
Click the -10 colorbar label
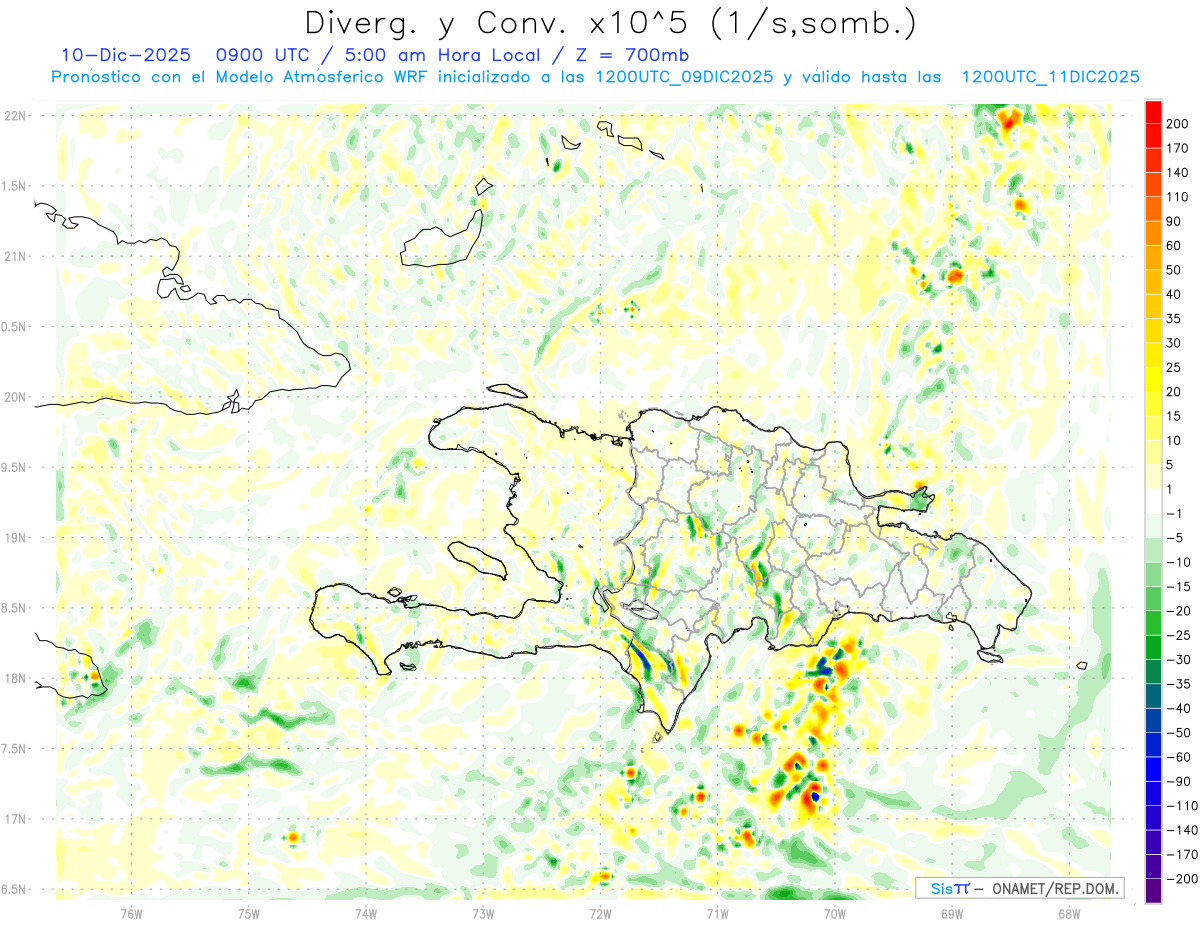[1181, 562]
